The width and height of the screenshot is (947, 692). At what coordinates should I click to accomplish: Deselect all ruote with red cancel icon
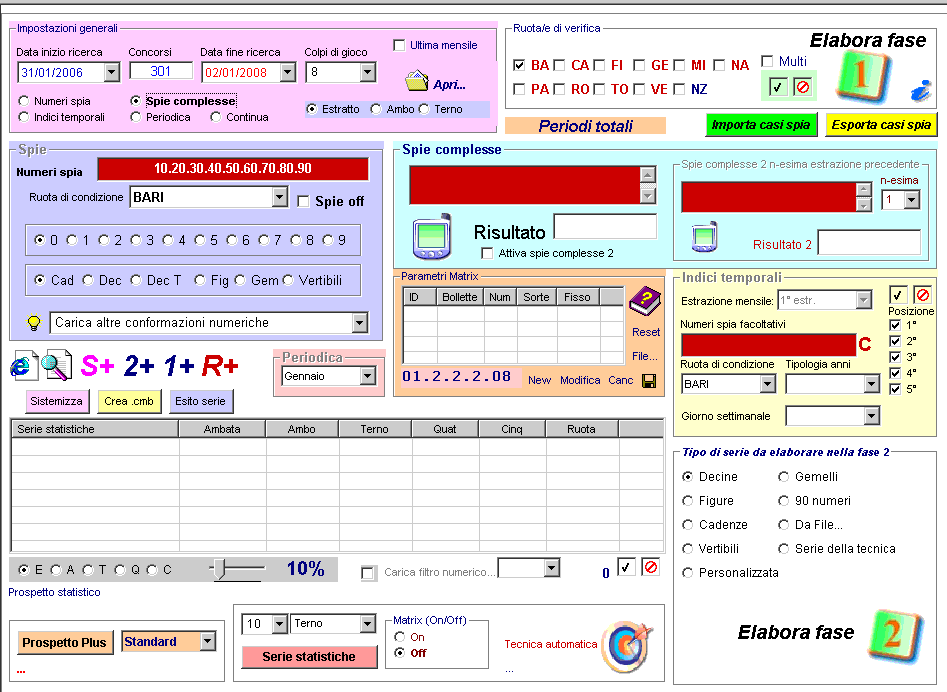pos(802,87)
